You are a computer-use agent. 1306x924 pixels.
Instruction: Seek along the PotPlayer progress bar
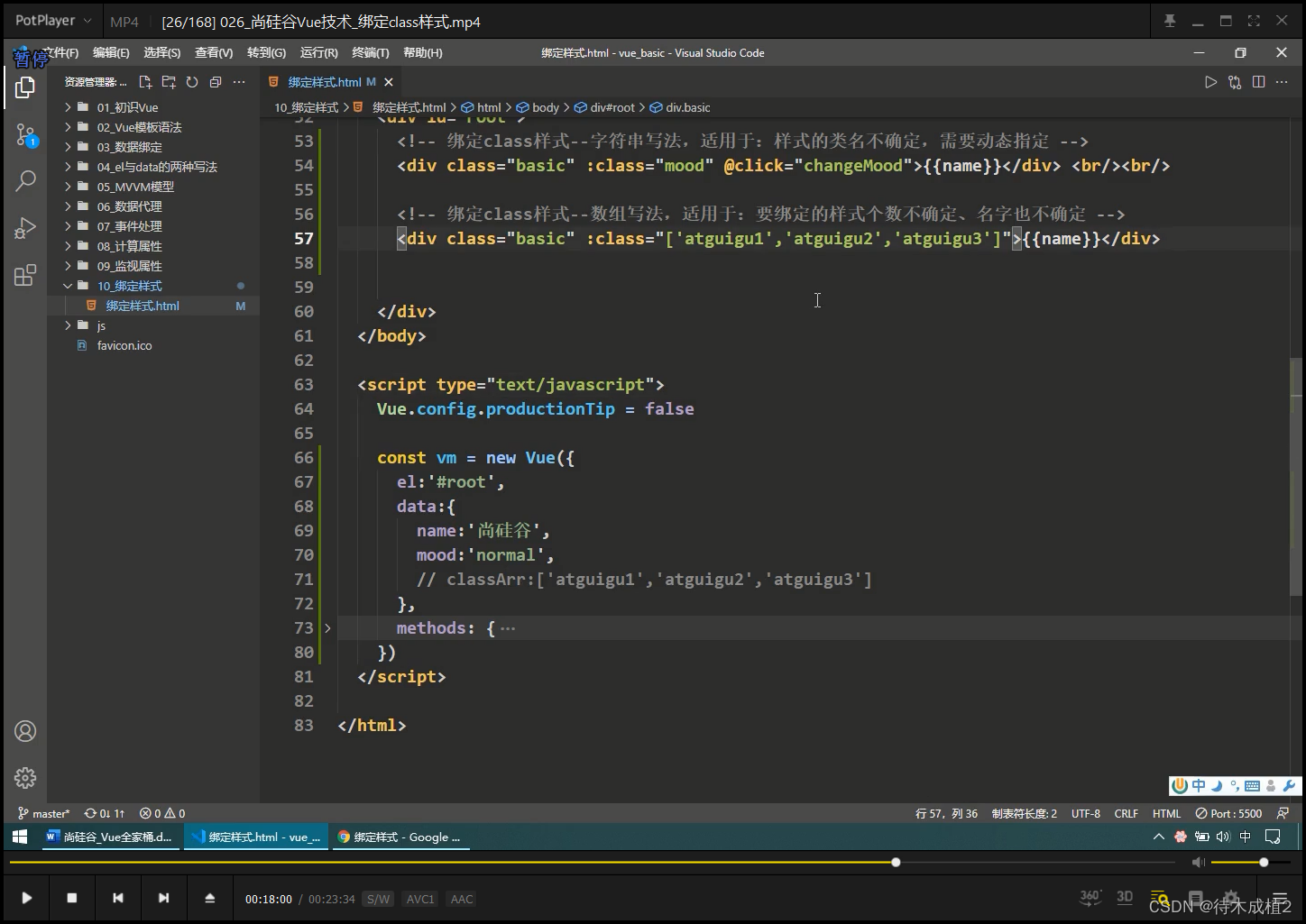click(592, 863)
